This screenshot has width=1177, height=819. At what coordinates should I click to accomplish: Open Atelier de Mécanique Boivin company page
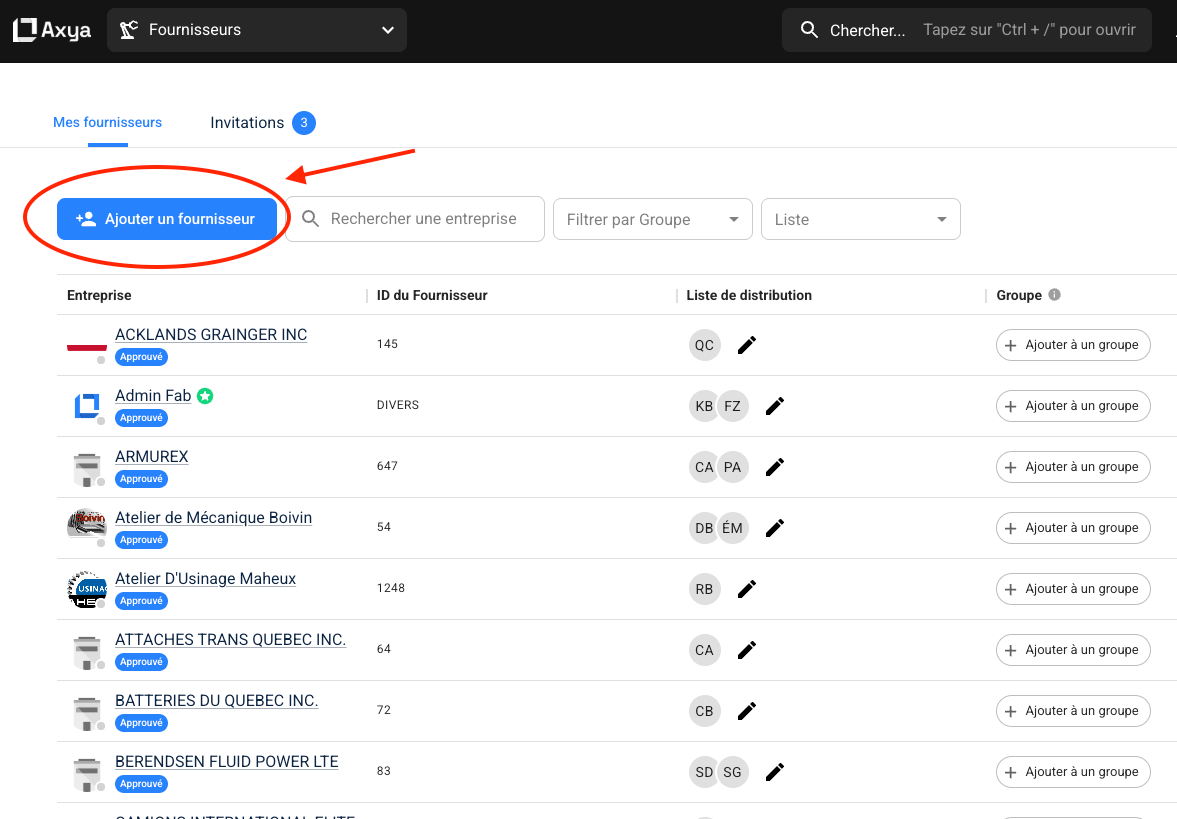(213, 518)
